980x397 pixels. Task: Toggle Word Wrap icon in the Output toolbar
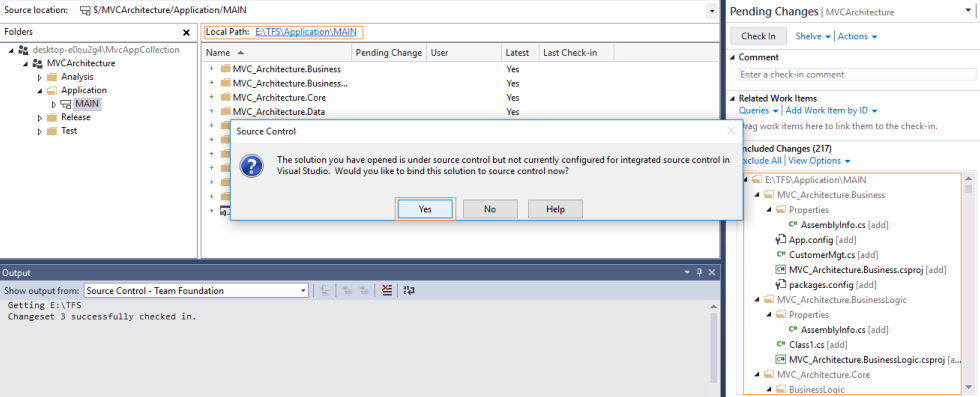click(409, 290)
